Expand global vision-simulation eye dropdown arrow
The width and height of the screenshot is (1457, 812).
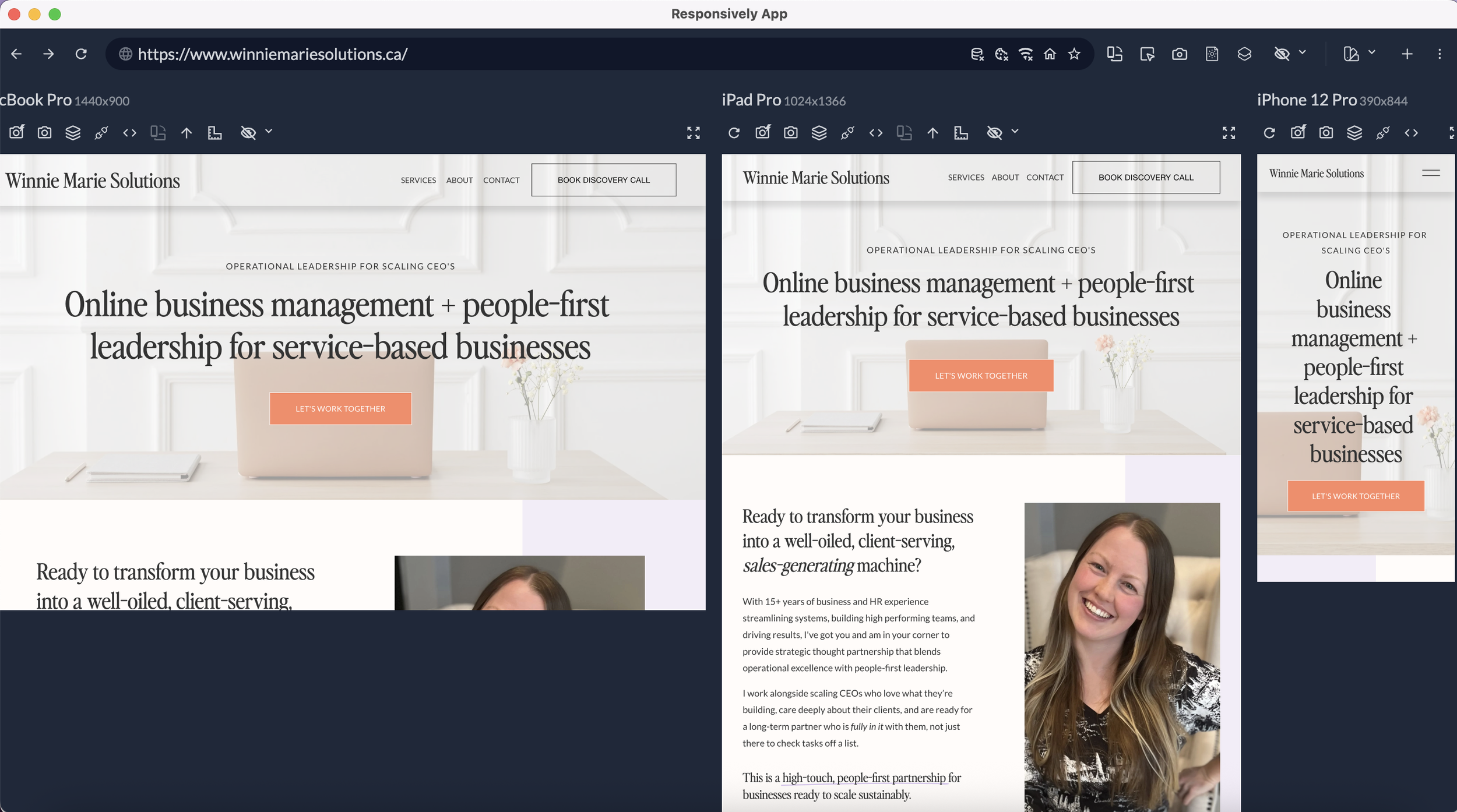pyautogui.click(x=1303, y=52)
